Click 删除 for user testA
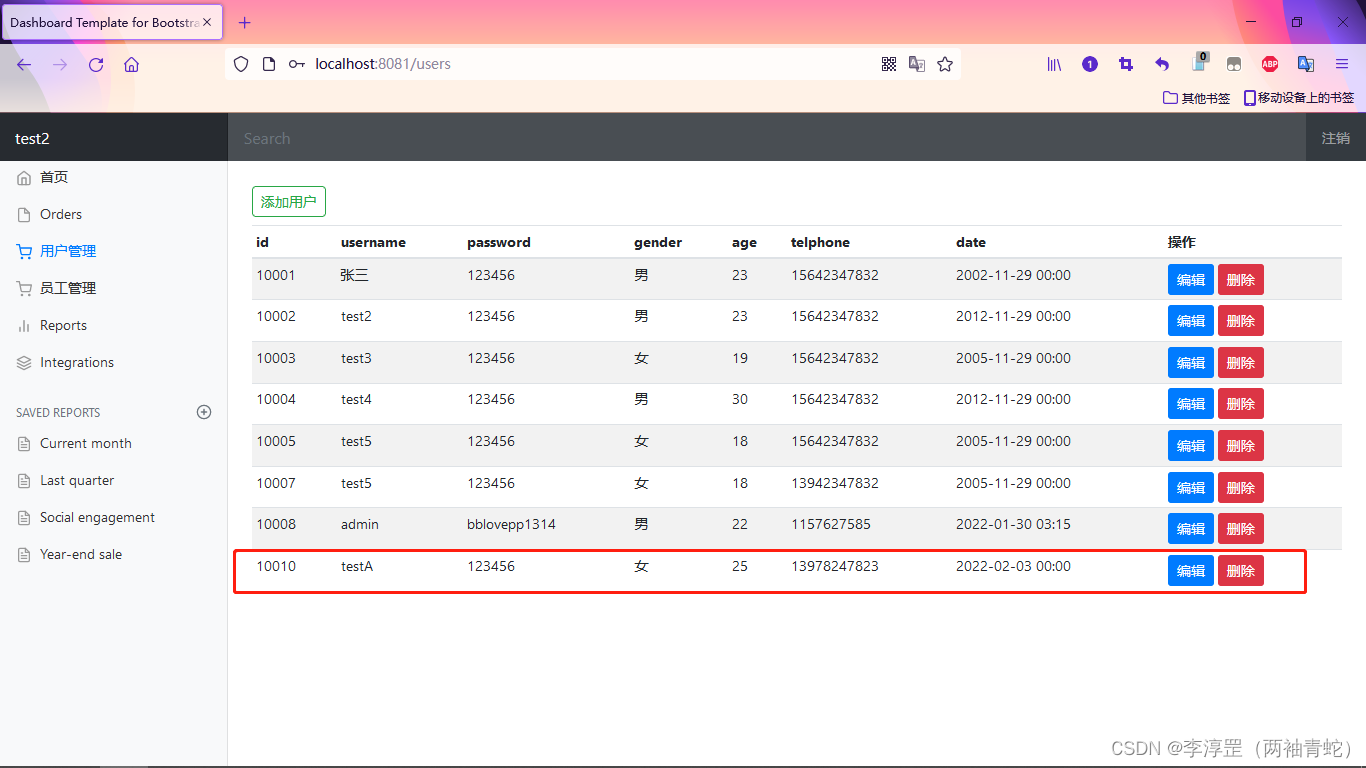 tap(1241, 571)
